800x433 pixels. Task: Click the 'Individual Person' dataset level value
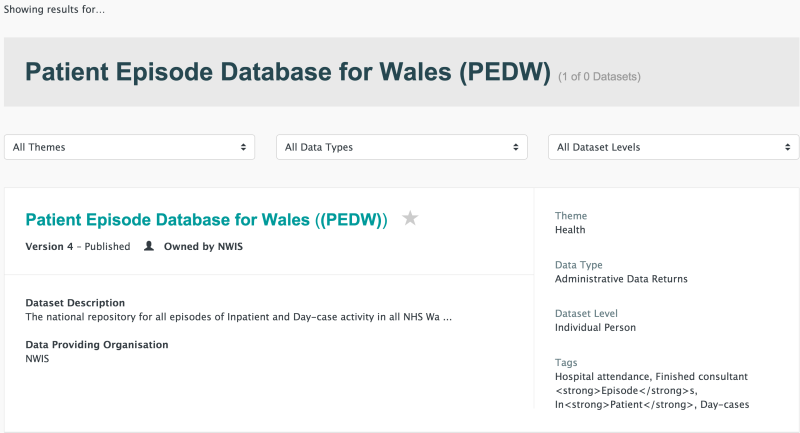point(595,327)
